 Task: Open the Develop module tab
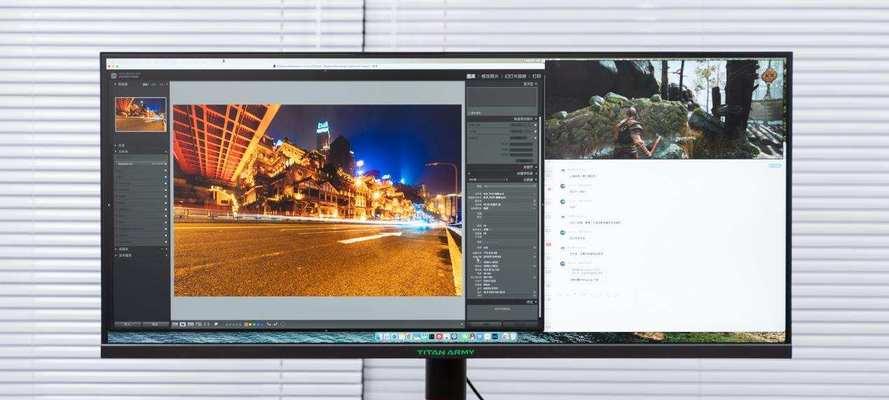(x=490, y=75)
